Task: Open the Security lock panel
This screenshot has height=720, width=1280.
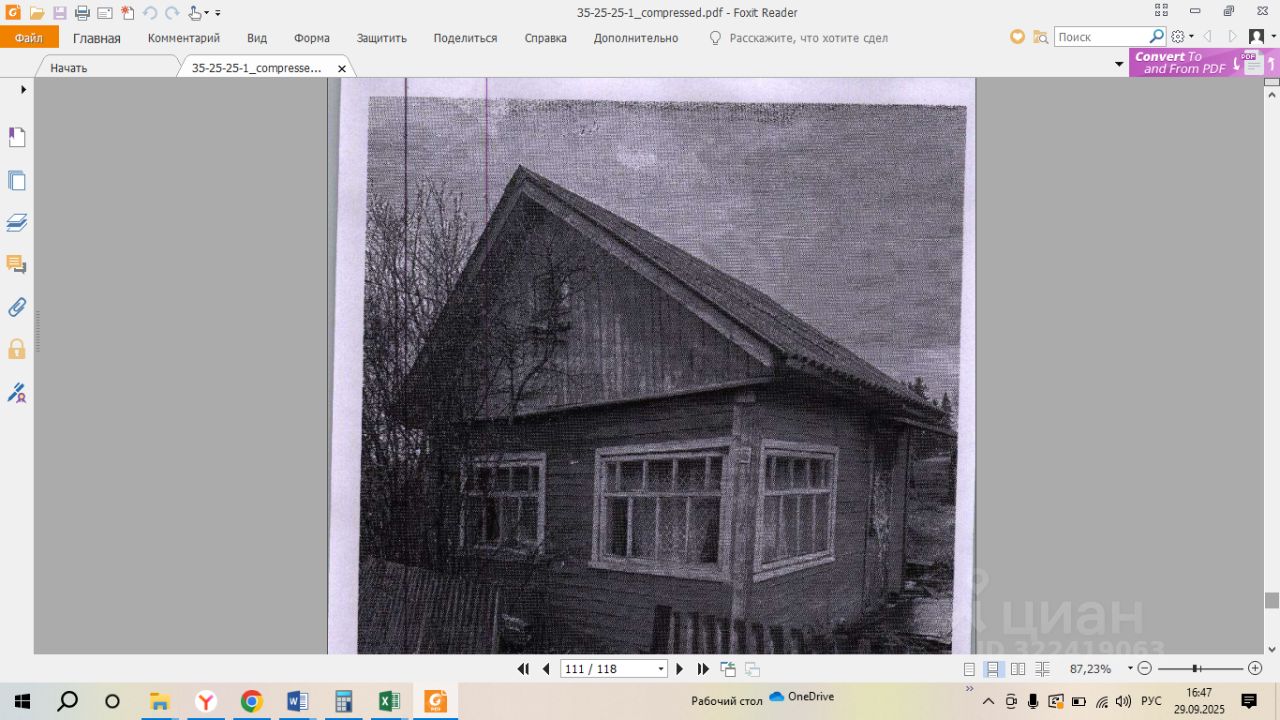Action: coord(17,349)
